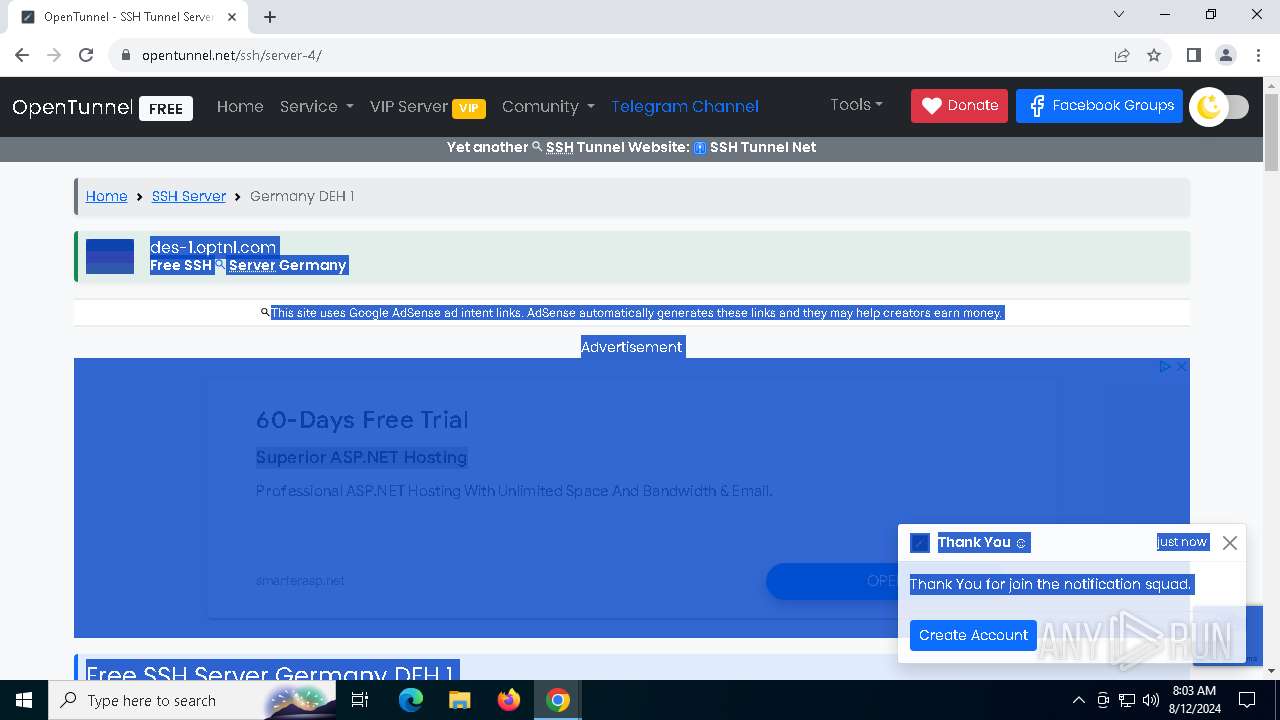Go to Home breadcrumb link
Screen dimensions: 1280x720
pos(106,196)
